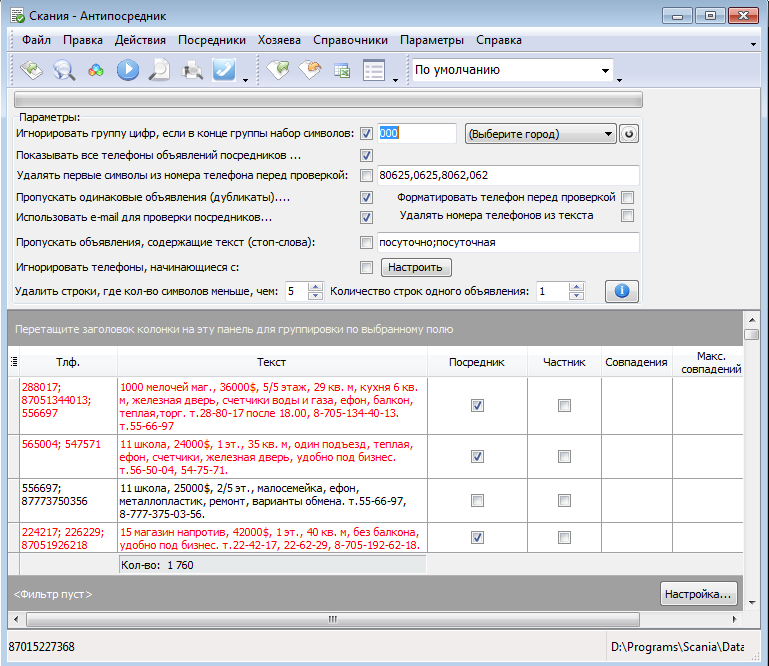Enable 'Удалять номера телефонов из текста' checkbox

(627, 215)
